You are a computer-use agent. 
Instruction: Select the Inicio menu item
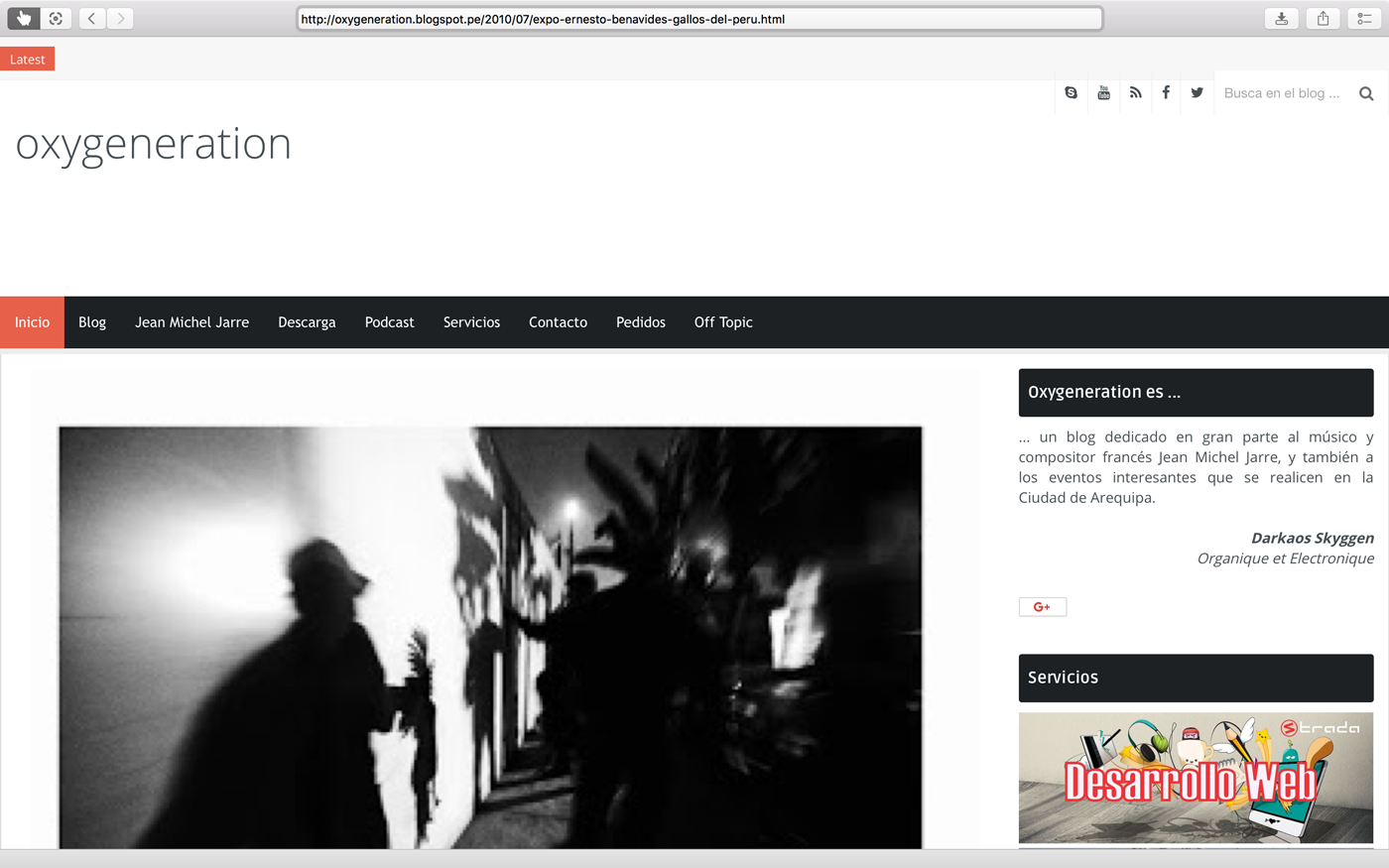(x=32, y=322)
